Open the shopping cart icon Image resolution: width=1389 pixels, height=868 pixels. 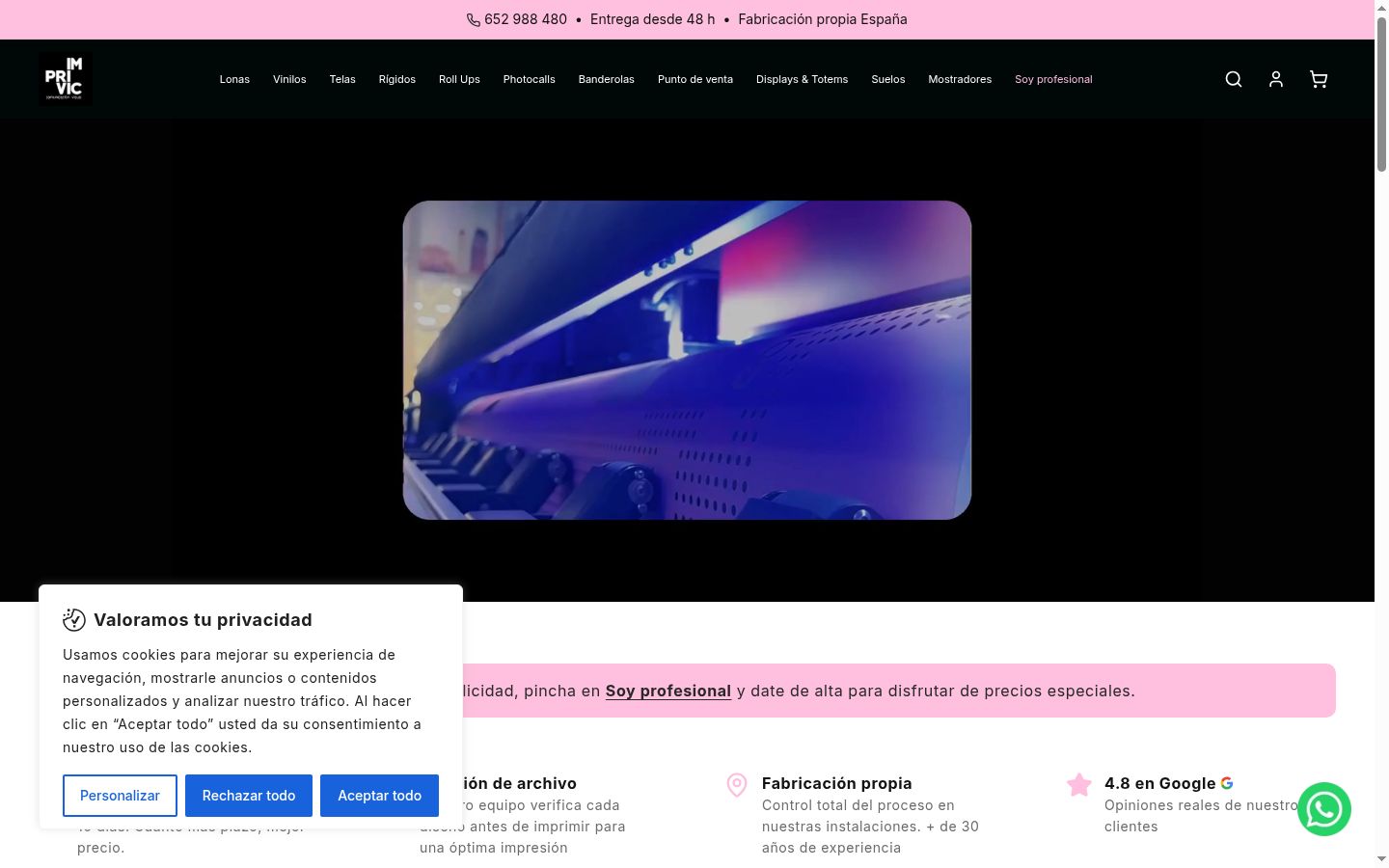(x=1319, y=79)
